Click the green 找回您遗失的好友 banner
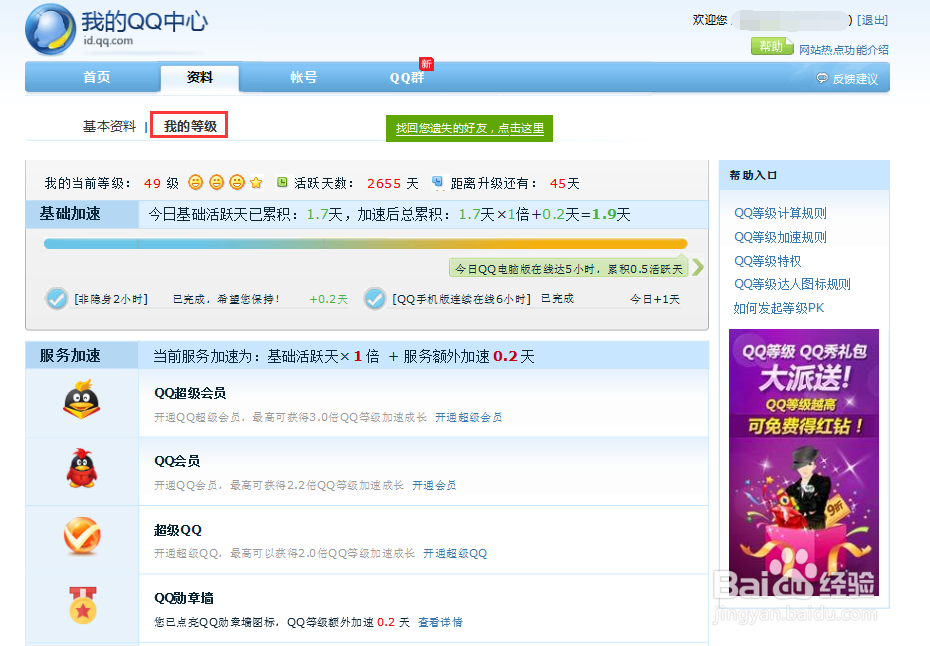The width and height of the screenshot is (930, 646). tap(469, 128)
